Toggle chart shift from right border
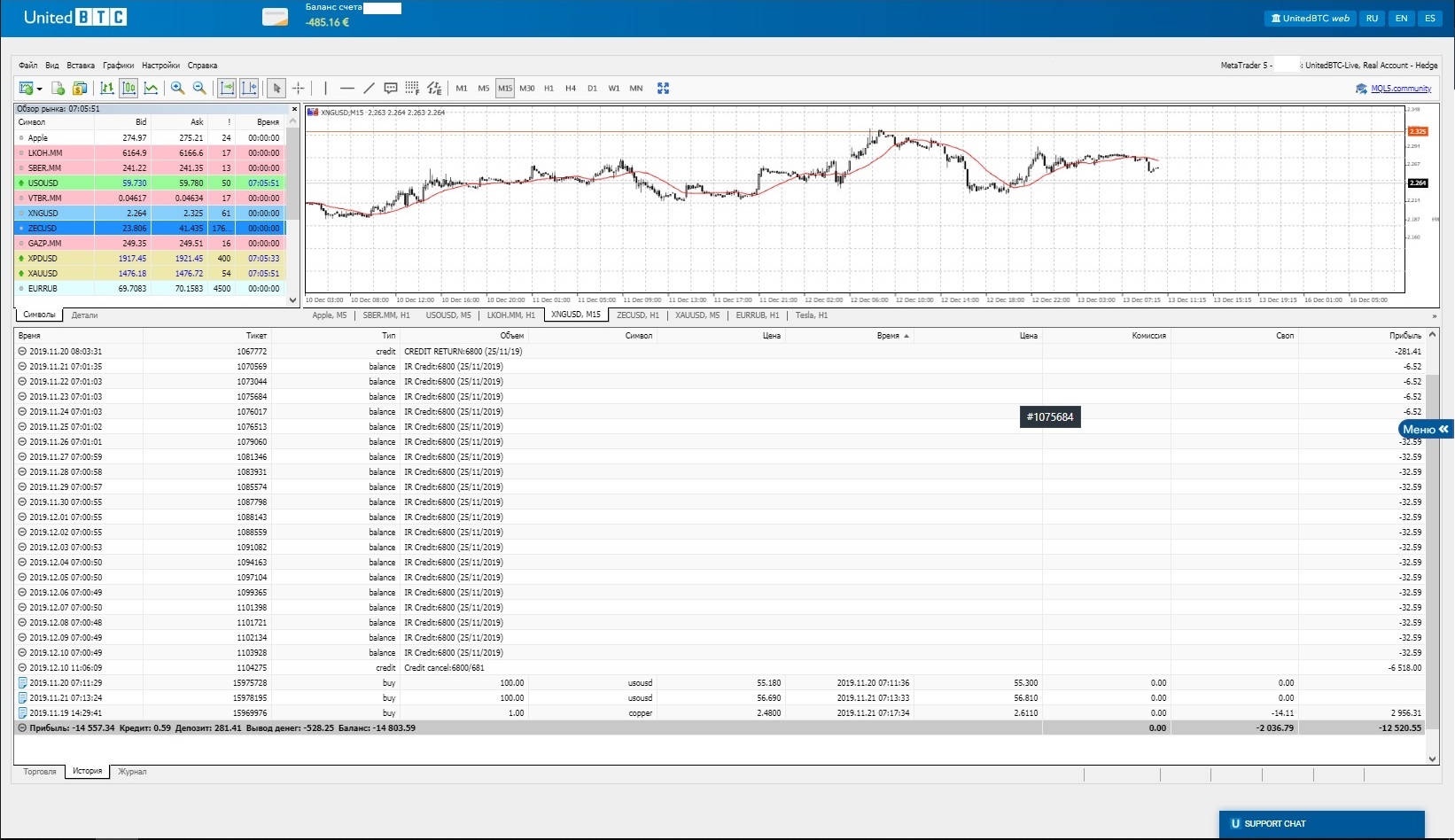Screen dimensions: 1455x840 click(249, 88)
